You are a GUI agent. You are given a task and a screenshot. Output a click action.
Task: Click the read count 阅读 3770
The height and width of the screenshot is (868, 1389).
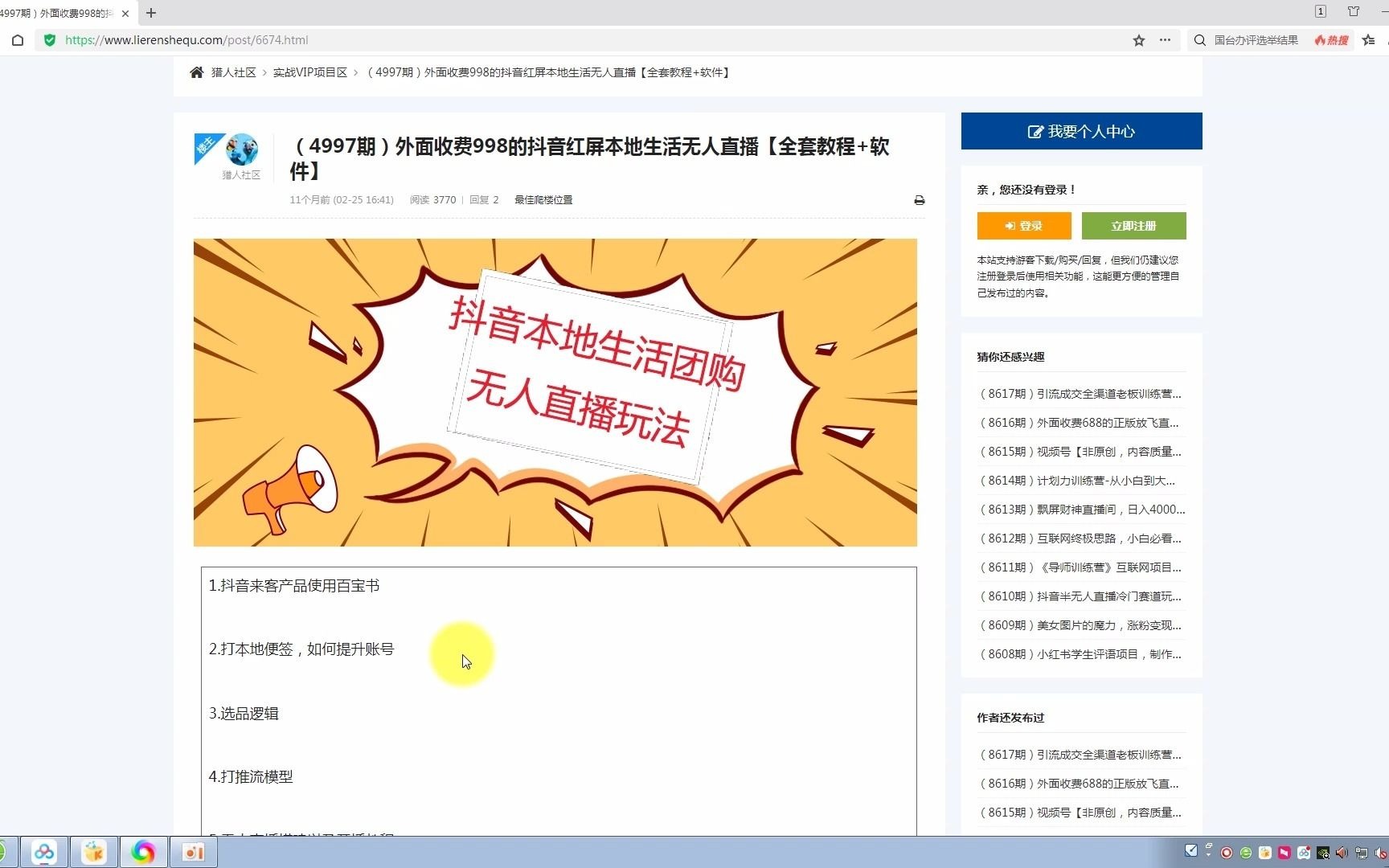click(432, 200)
